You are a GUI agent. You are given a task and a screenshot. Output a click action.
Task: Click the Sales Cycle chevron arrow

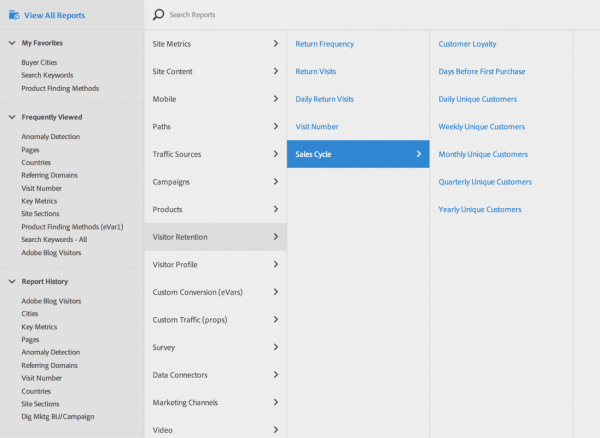pyautogui.click(x=419, y=154)
